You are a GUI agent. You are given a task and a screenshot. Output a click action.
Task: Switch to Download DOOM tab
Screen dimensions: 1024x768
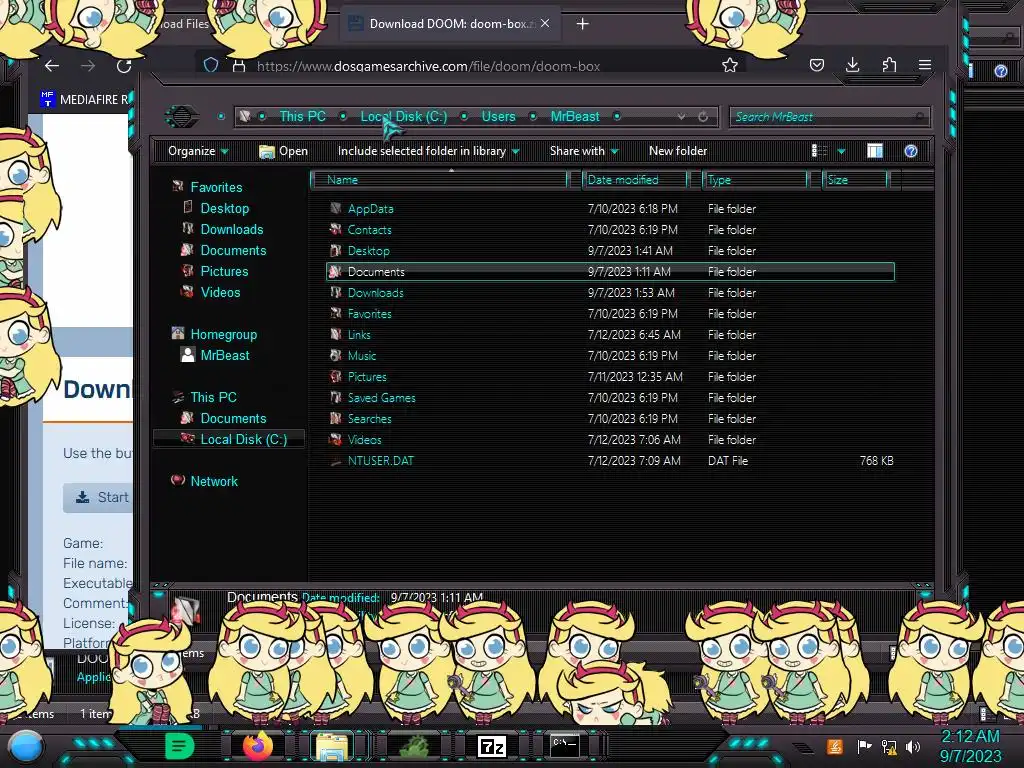(x=451, y=24)
